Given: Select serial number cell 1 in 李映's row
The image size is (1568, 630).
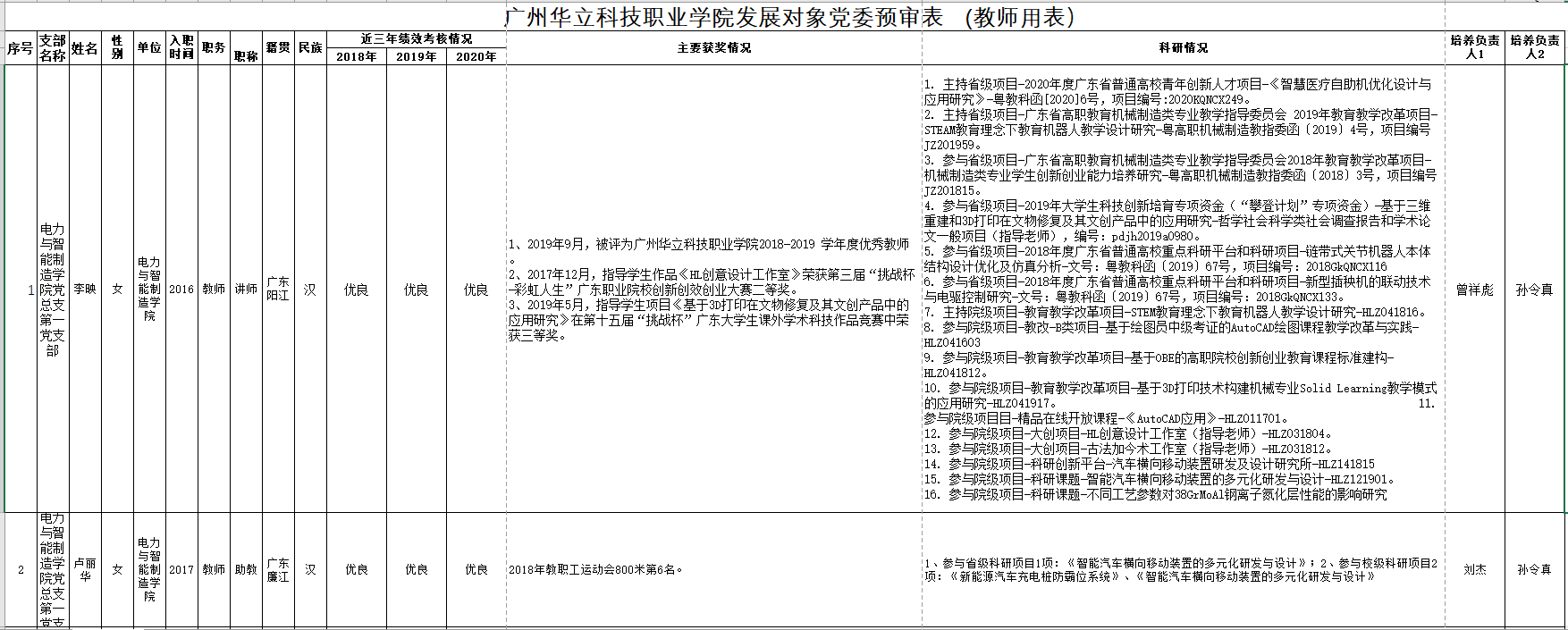Looking at the screenshot, I should click(x=21, y=290).
